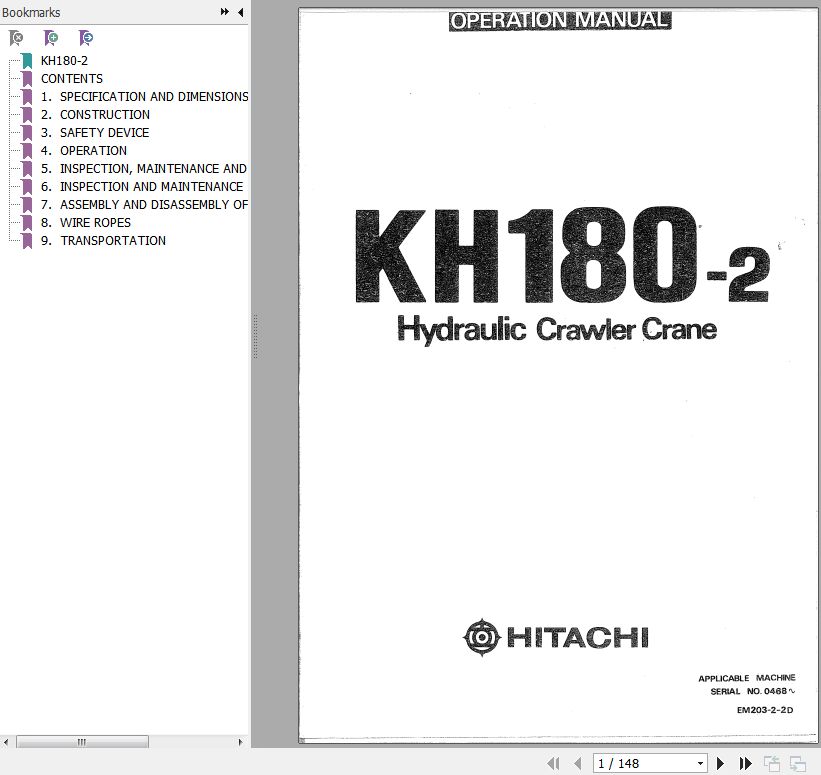Go to 6. INSPECTION AND MAINTENANCE bookmark

(x=142, y=186)
